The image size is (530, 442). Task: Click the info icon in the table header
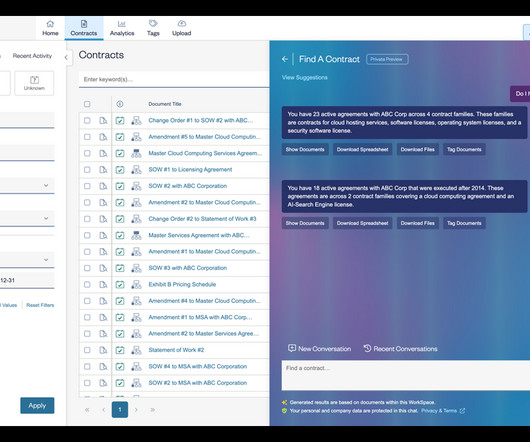click(120, 104)
